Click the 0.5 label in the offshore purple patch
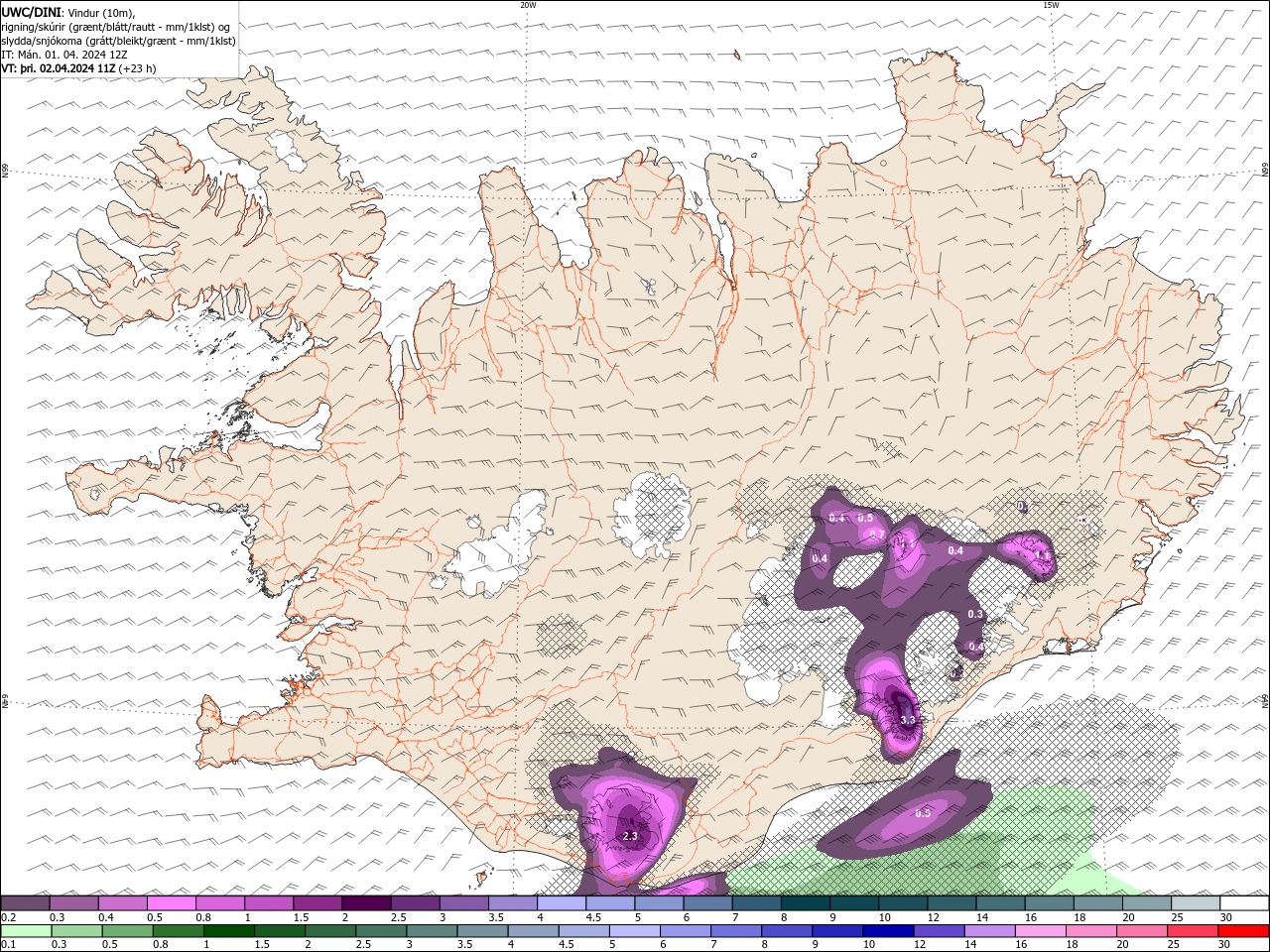 coord(923,813)
